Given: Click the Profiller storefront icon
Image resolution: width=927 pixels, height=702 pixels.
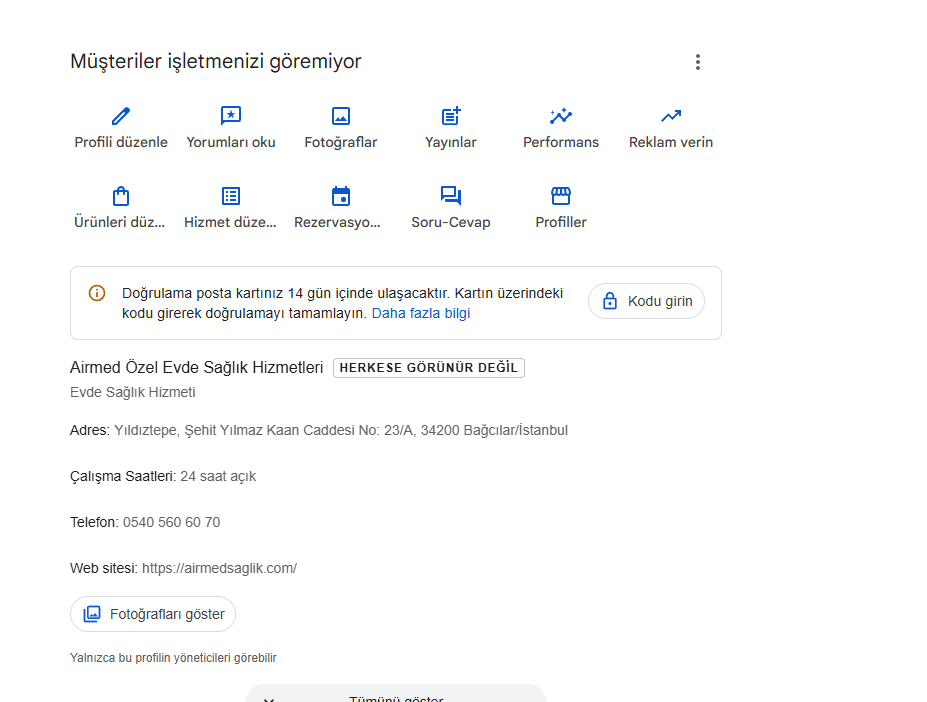Looking at the screenshot, I should click(x=560, y=196).
